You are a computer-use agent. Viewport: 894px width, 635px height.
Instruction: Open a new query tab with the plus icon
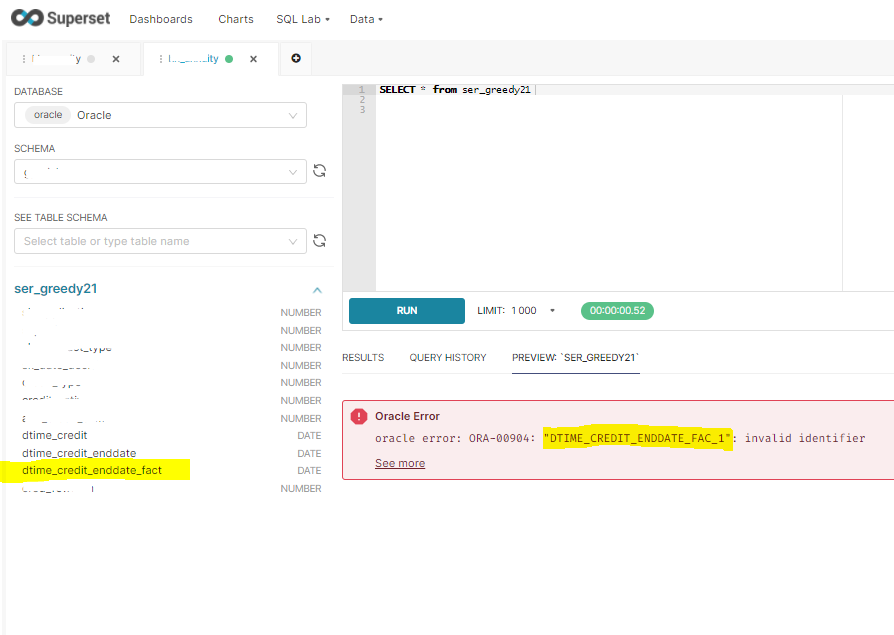click(295, 59)
